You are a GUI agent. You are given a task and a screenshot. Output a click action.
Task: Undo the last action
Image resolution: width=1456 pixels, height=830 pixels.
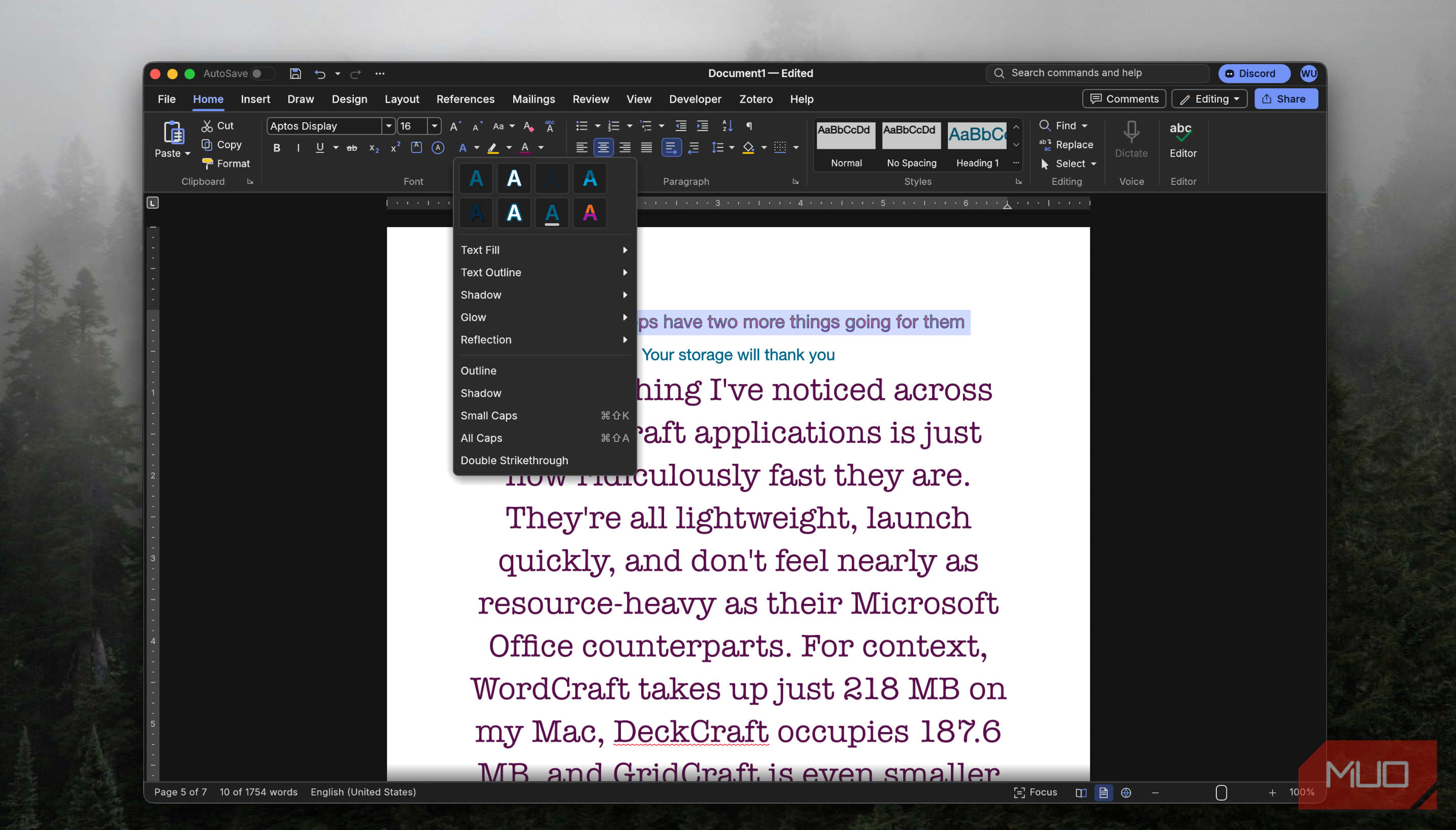[319, 74]
